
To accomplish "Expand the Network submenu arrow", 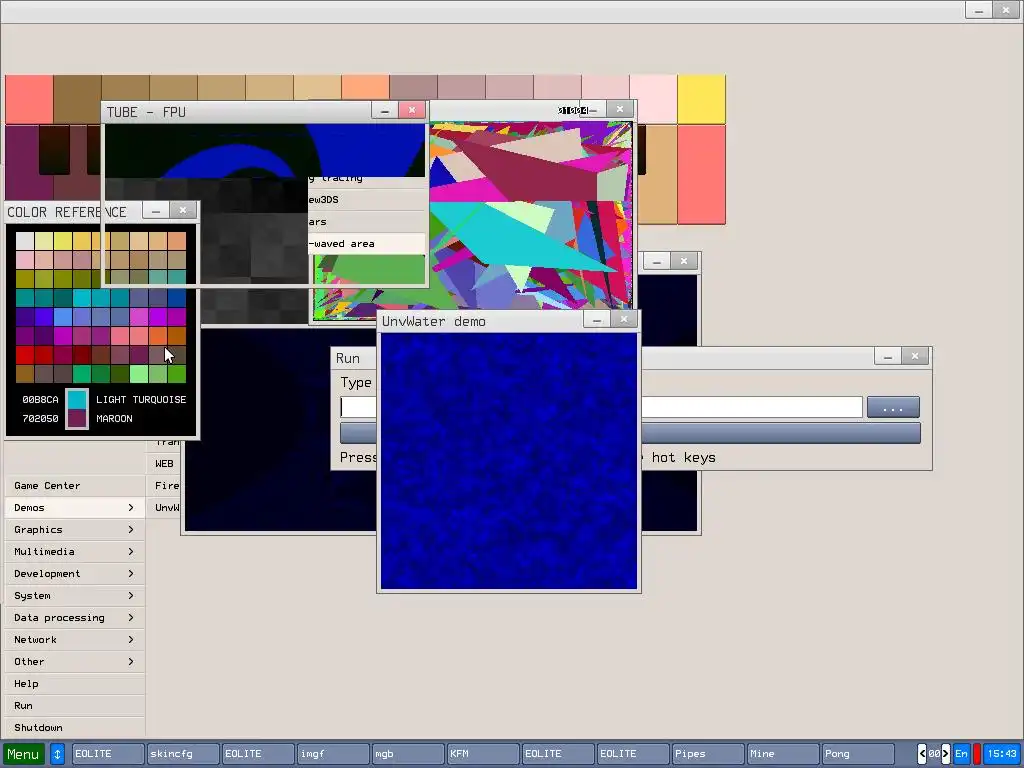I will pos(131,639).
